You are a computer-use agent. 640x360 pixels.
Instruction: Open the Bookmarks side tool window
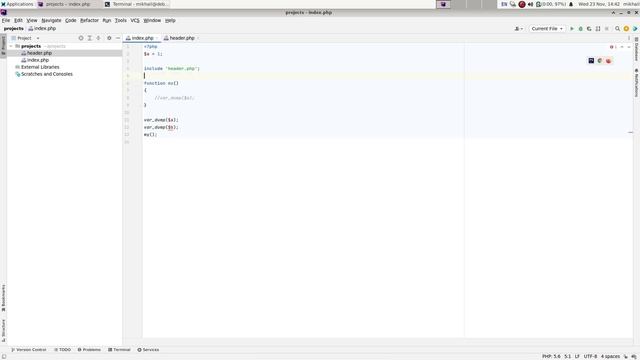pyautogui.click(x=3, y=298)
